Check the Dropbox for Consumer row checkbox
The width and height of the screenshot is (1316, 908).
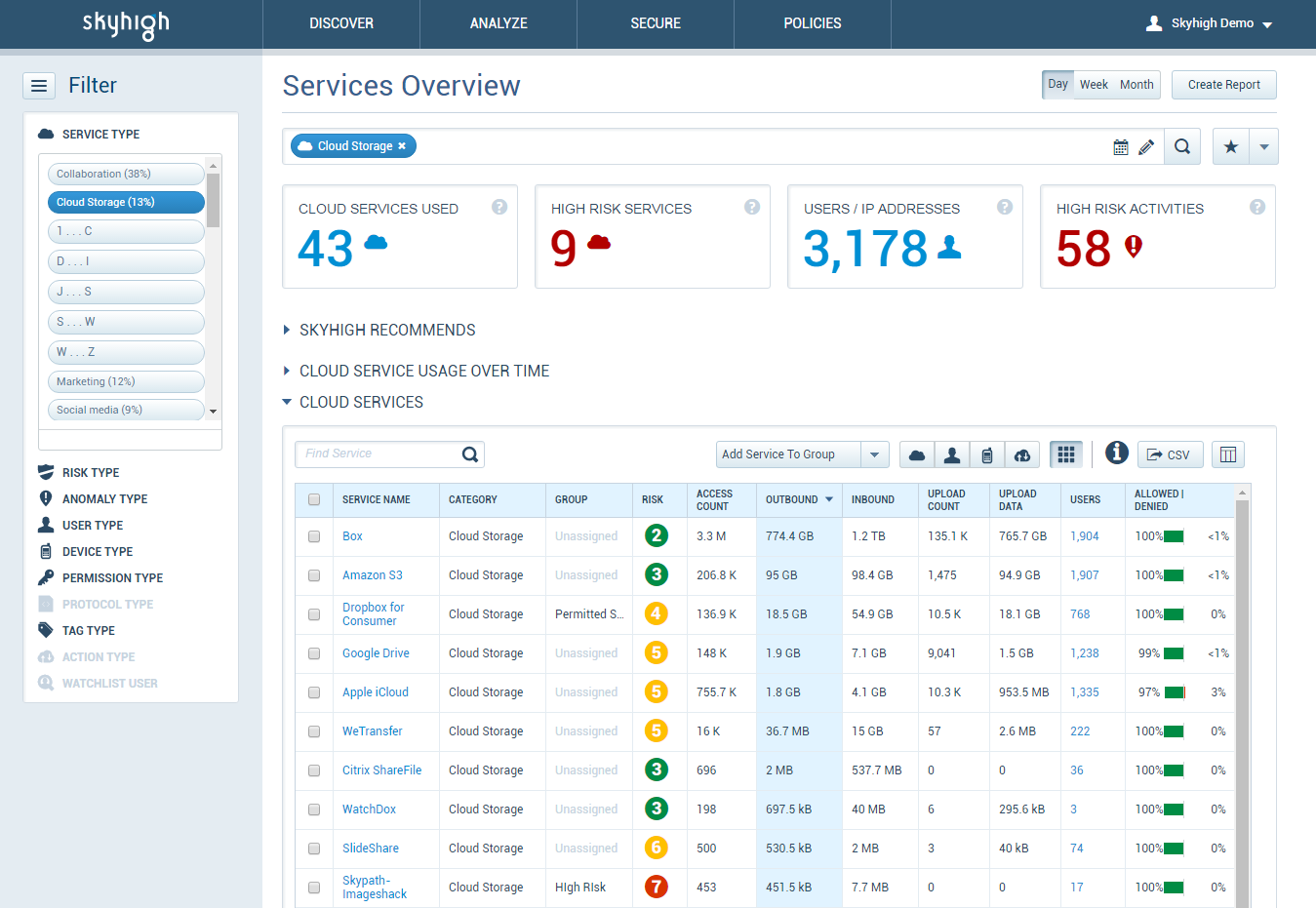pyautogui.click(x=314, y=614)
